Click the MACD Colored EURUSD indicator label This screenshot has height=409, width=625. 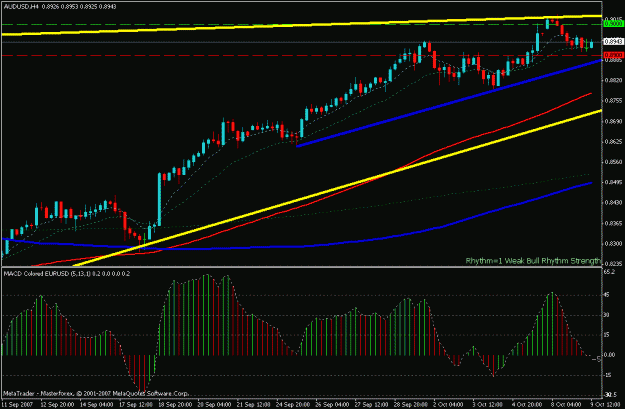pos(66,273)
